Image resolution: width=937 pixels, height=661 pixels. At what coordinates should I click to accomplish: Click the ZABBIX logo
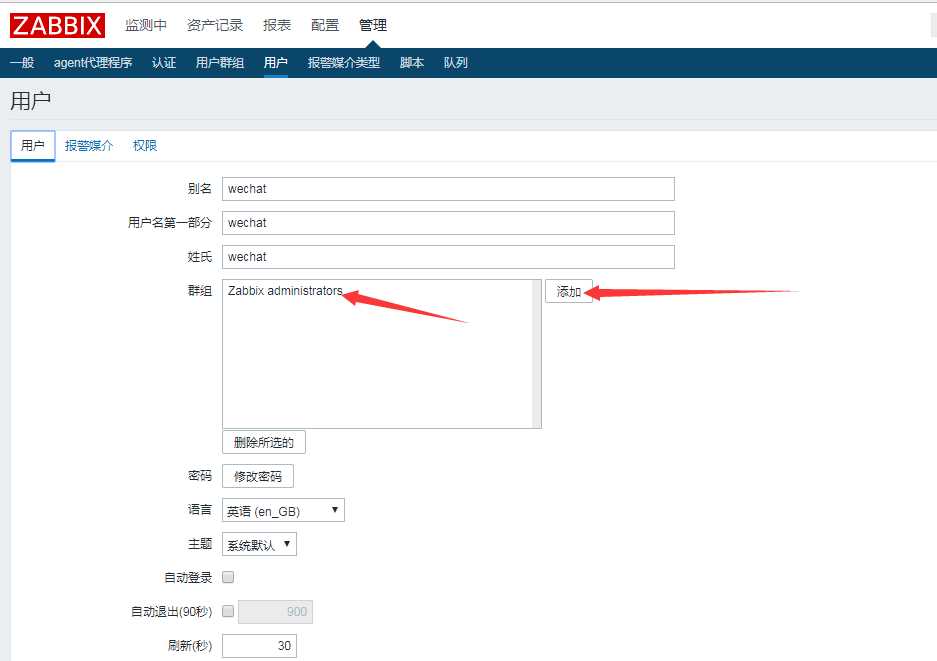click(x=57, y=25)
